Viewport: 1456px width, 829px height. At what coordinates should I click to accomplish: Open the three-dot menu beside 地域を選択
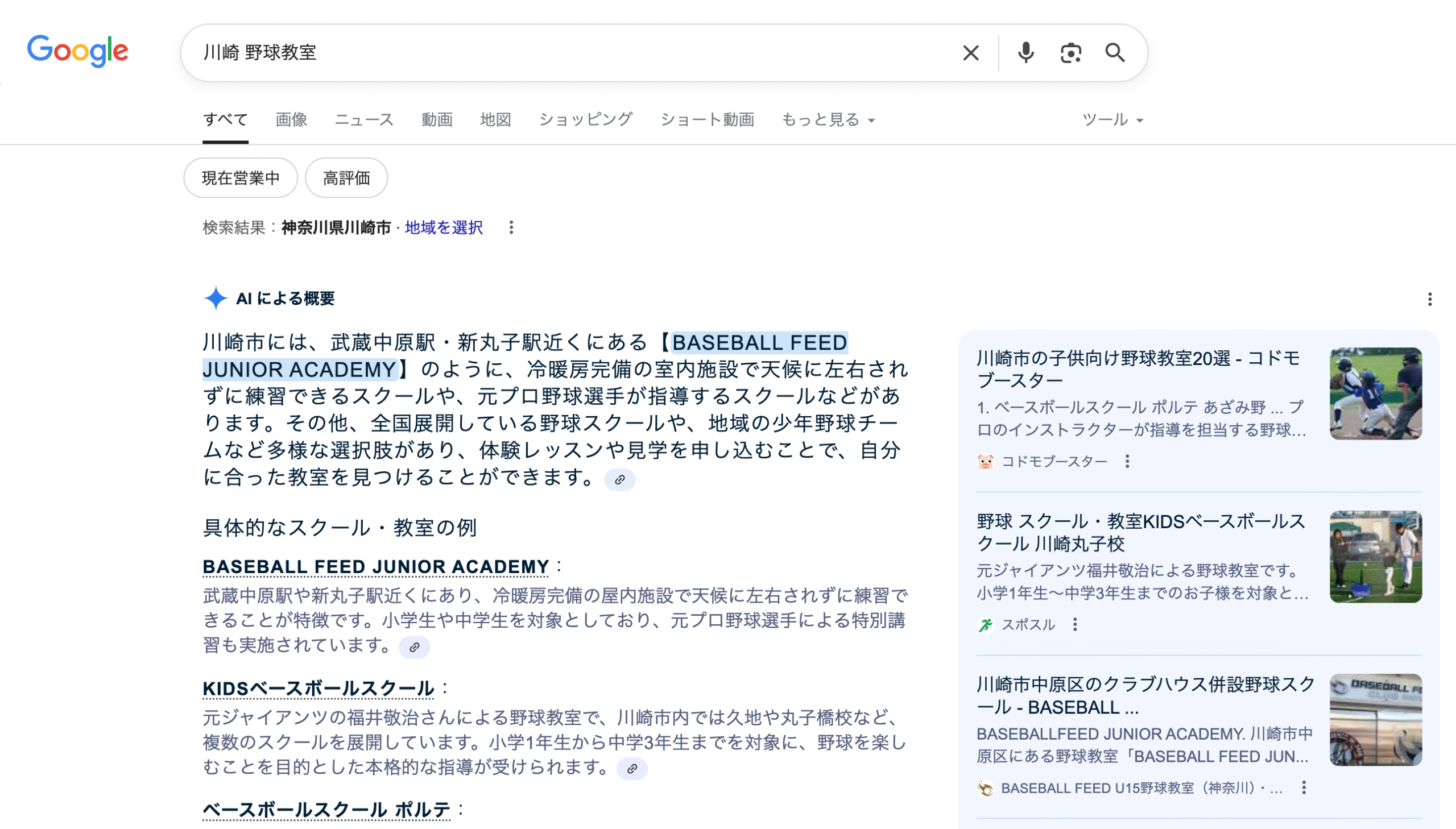(511, 228)
